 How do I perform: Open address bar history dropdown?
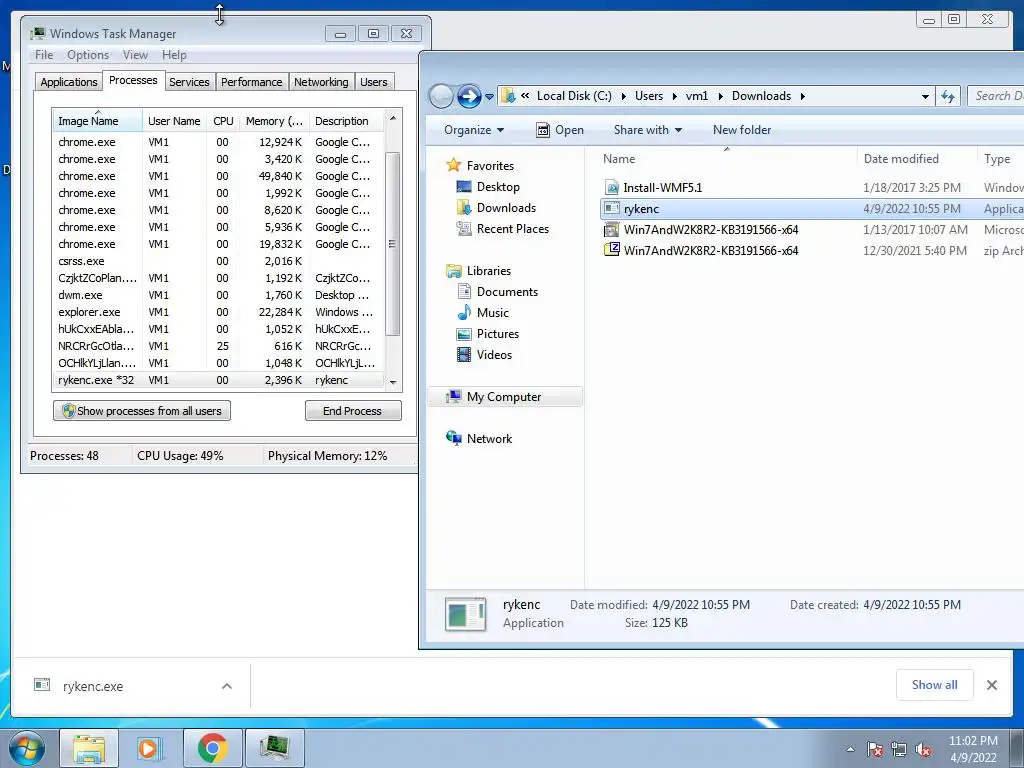tap(925, 97)
